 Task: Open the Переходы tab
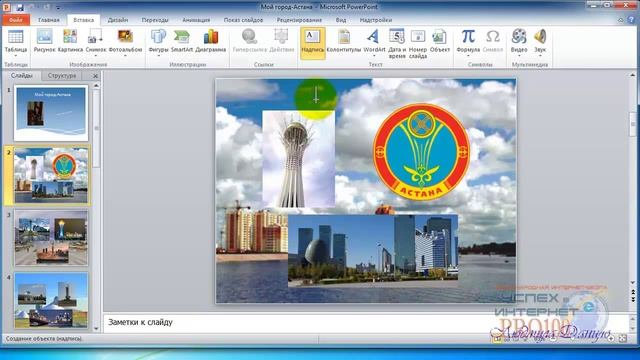point(155,20)
